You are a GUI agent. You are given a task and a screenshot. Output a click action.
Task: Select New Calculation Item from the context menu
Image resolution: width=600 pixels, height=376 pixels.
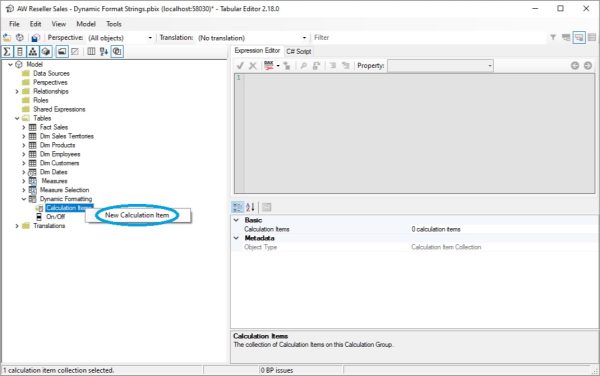click(137, 215)
